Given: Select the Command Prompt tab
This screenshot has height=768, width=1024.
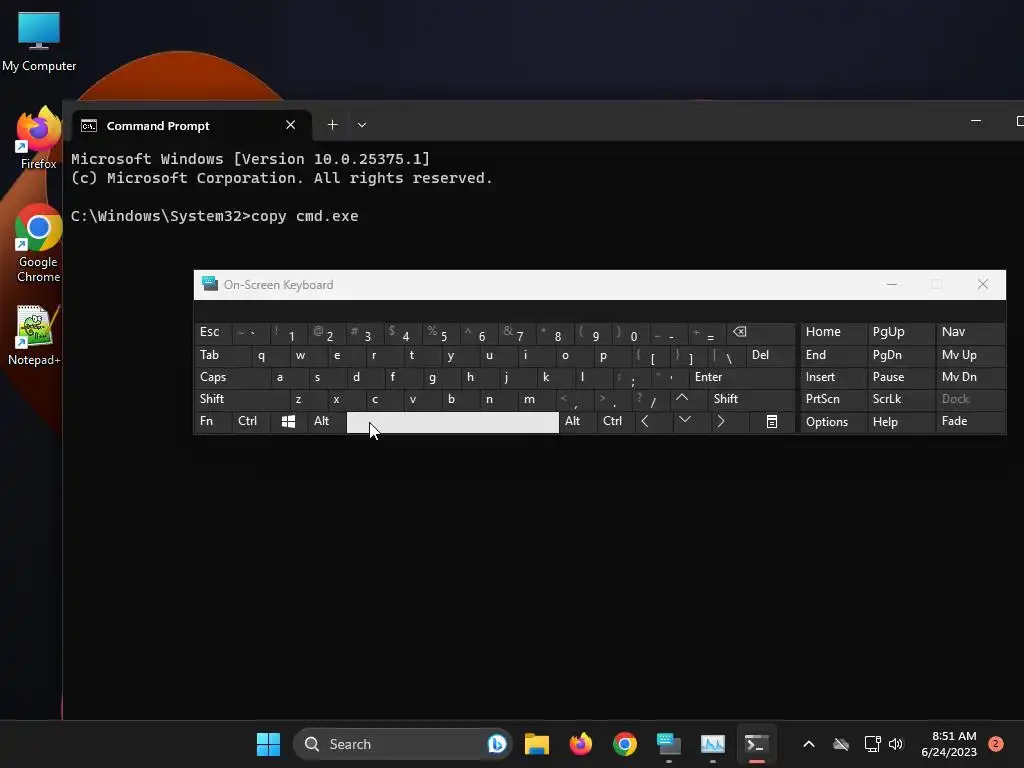Looking at the screenshot, I should pos(191,125).
